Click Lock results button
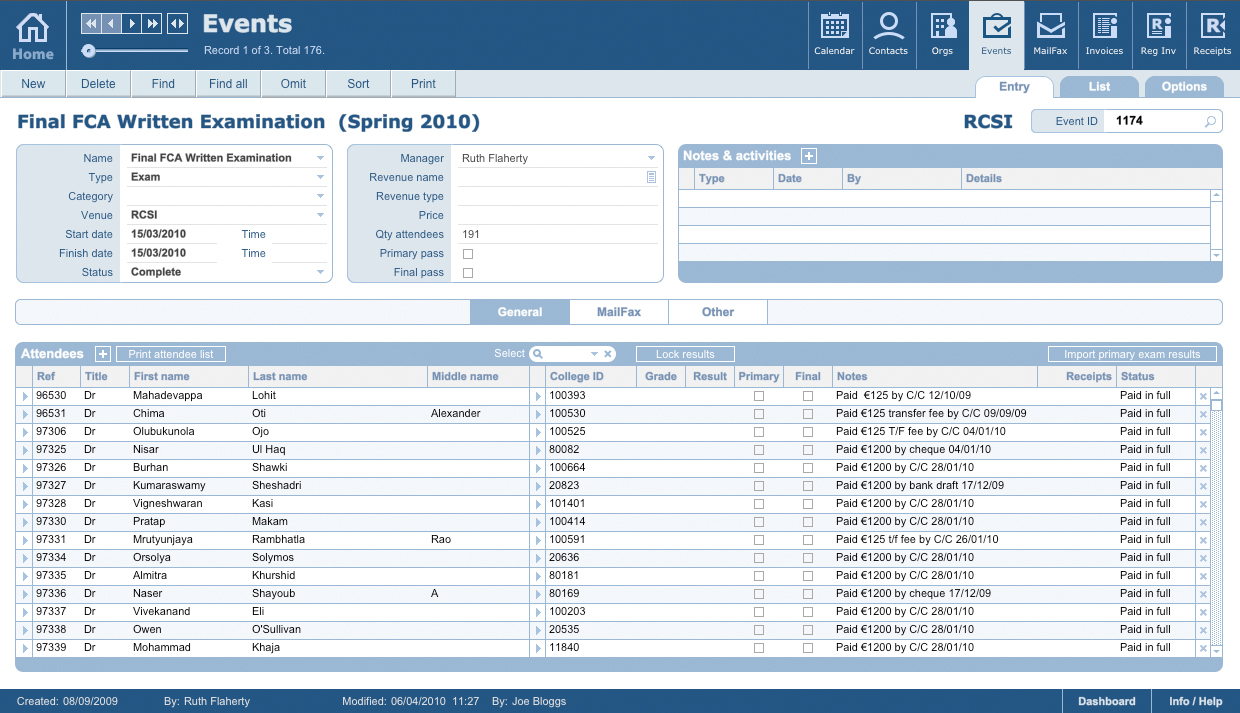Viewport: 1240px width, 713px height. coord(685,354)
